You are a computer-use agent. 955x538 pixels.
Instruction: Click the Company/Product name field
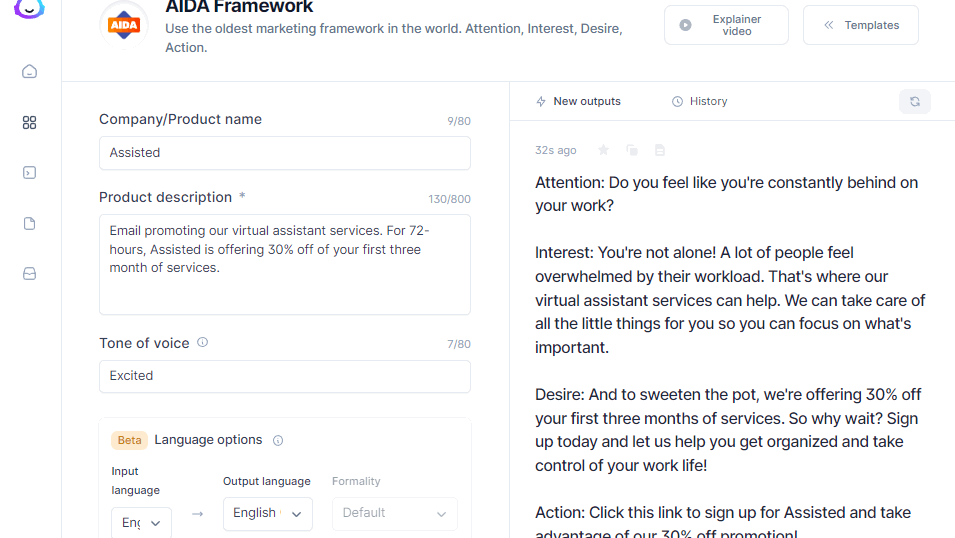click(284, 153)
